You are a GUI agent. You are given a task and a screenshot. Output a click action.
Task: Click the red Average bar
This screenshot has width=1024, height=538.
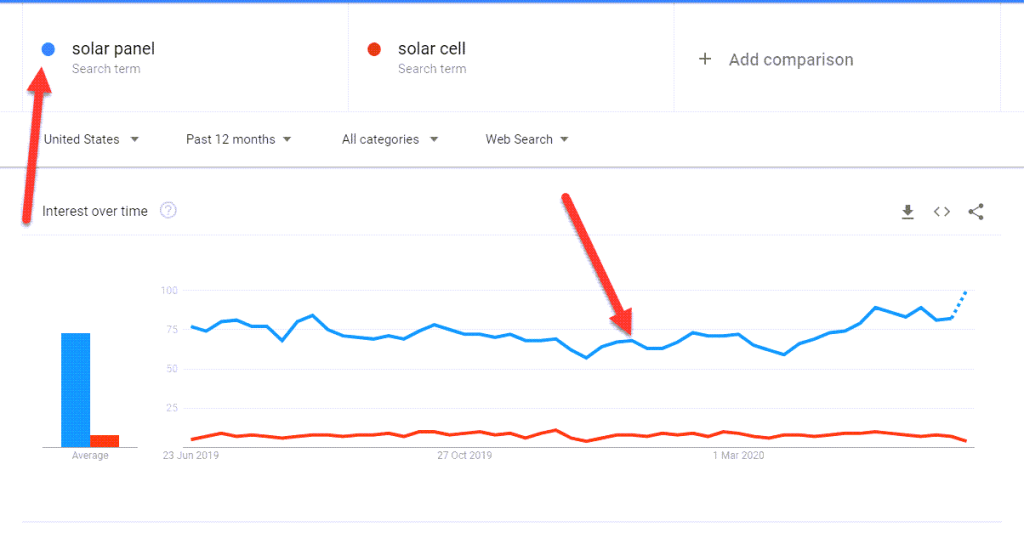(104, 441)
